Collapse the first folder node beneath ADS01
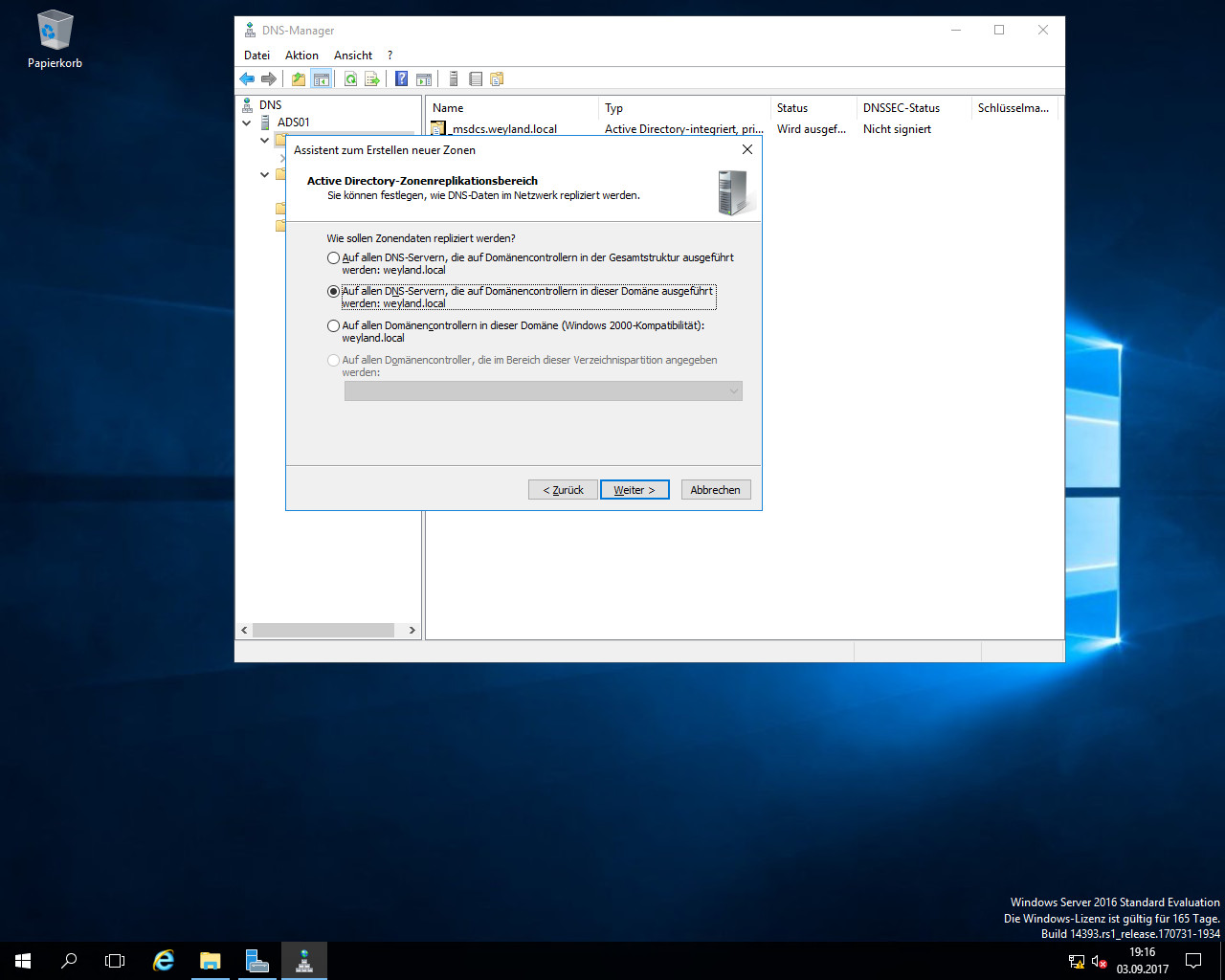The width and height of the screenshot is (1225, 980). [265, 141]
